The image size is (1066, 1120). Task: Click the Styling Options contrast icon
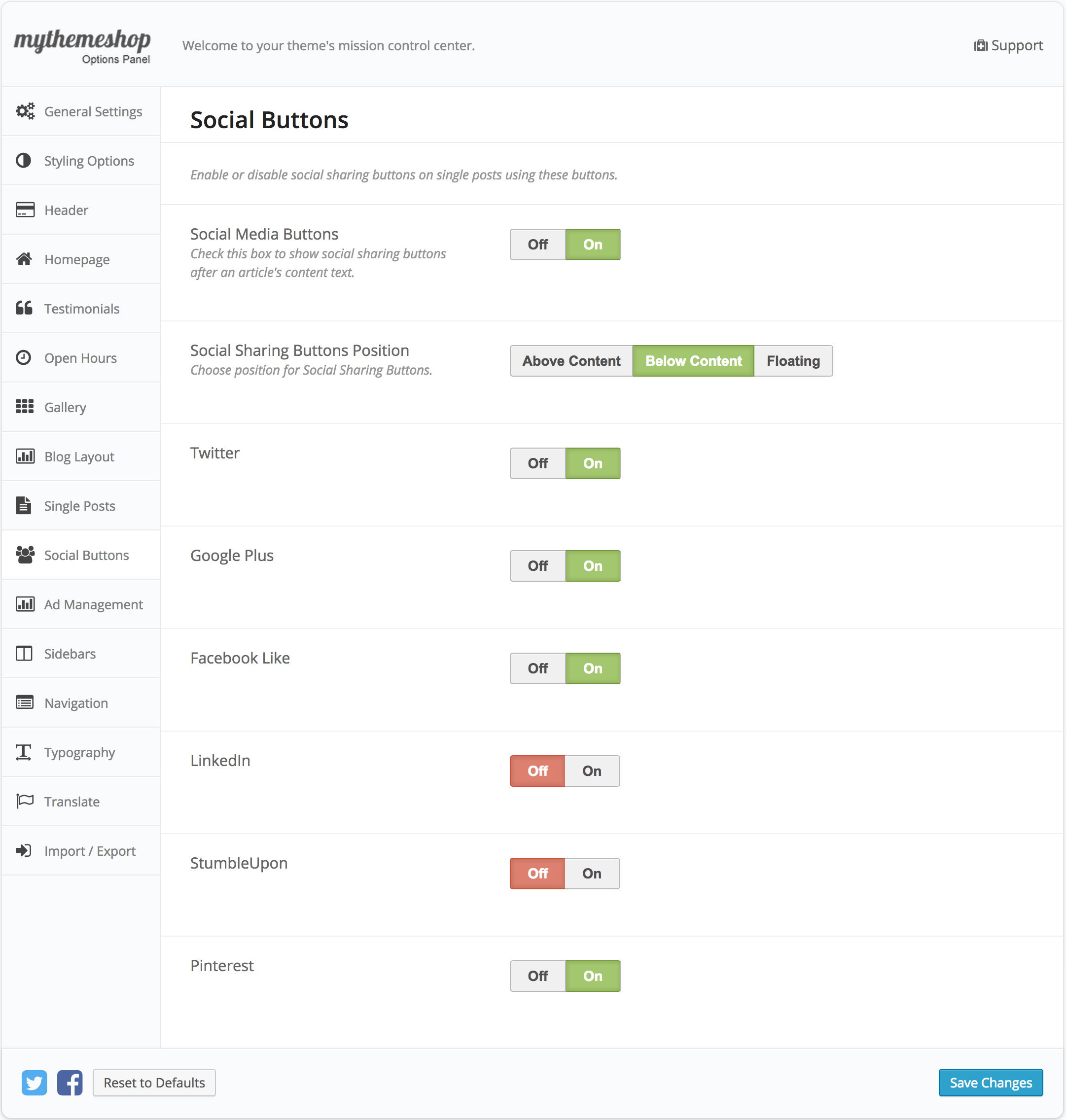click(x=23, y=161)
